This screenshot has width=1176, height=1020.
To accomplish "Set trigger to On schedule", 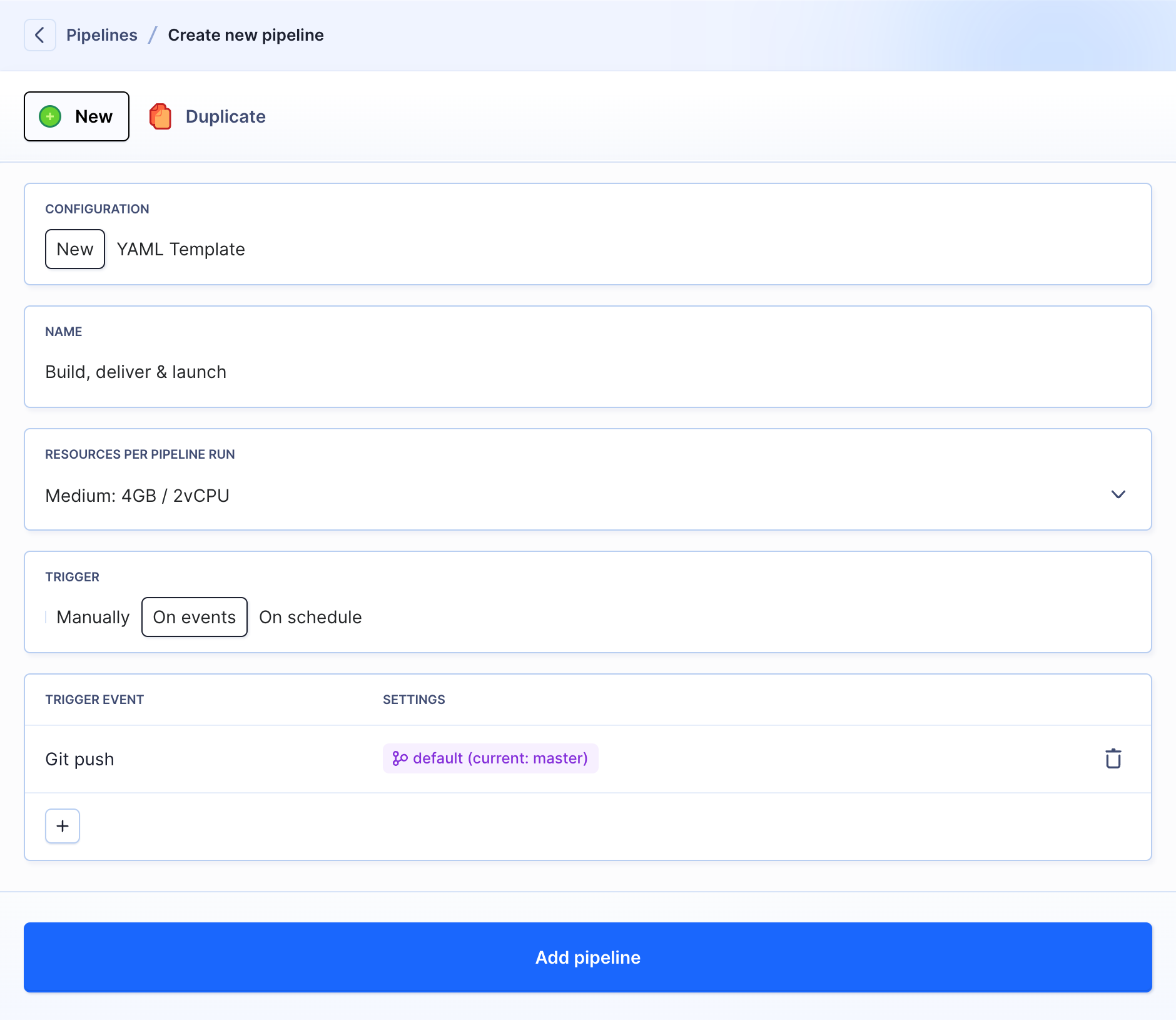I will [310, 617].
